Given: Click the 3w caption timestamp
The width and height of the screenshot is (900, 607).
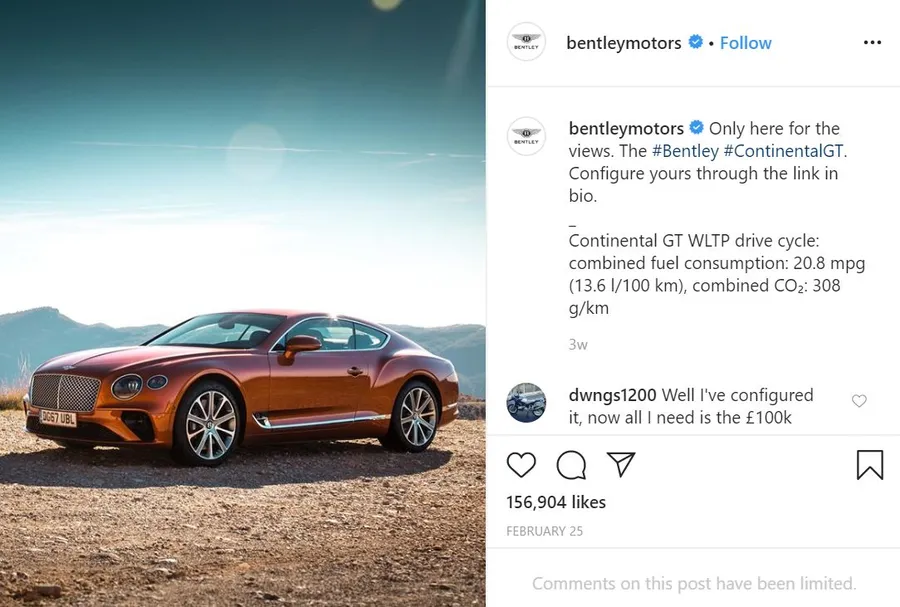Looking at the screenshot, I should [x=578, y=345].
